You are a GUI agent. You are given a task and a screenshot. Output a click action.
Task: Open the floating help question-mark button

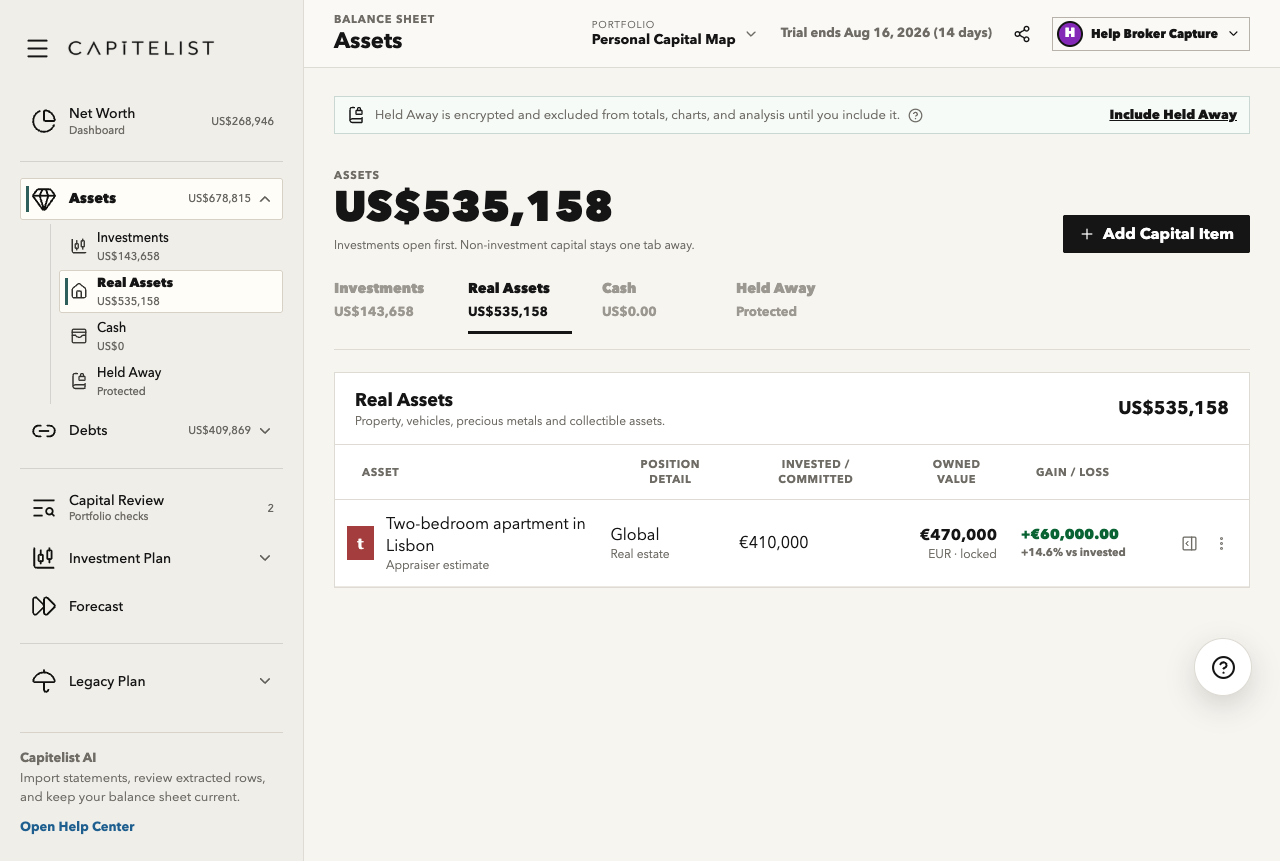click(x=1223, y=667)
